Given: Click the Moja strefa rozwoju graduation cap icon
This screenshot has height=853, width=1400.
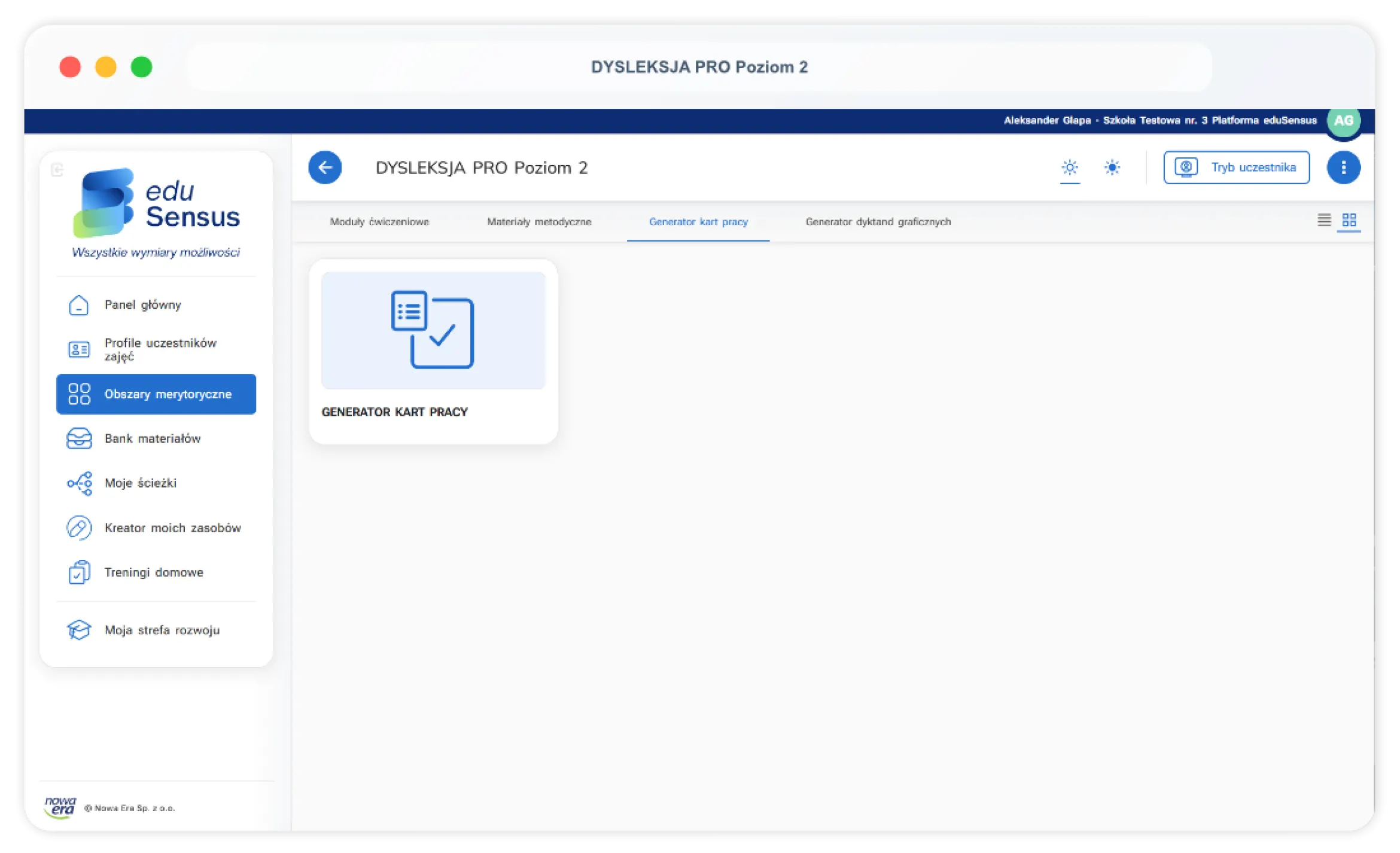Looking at the screenshot, I should tap(78, 630).
